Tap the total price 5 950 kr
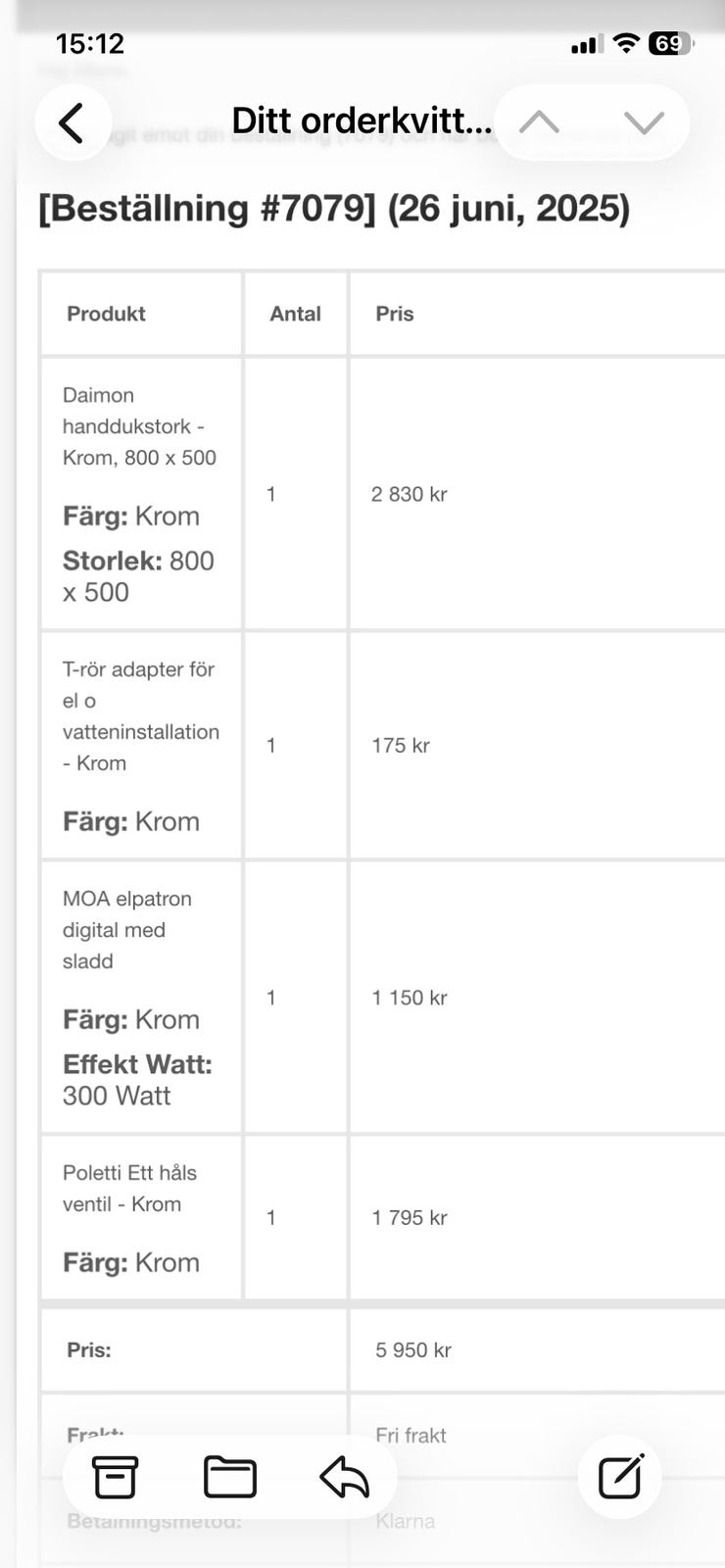Image resolution: width=725 pixels, height=1568 pixels. [412, 1350]
